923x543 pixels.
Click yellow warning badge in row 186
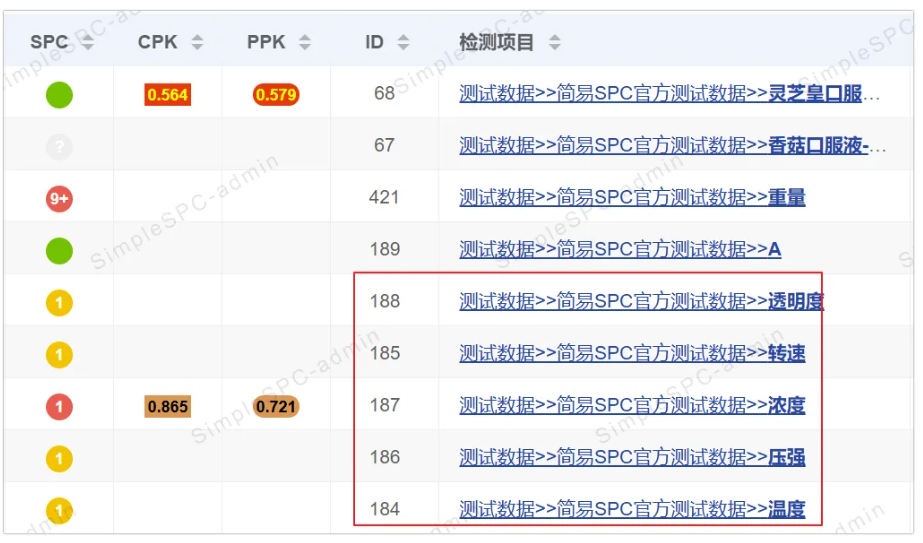coord(59,458)
